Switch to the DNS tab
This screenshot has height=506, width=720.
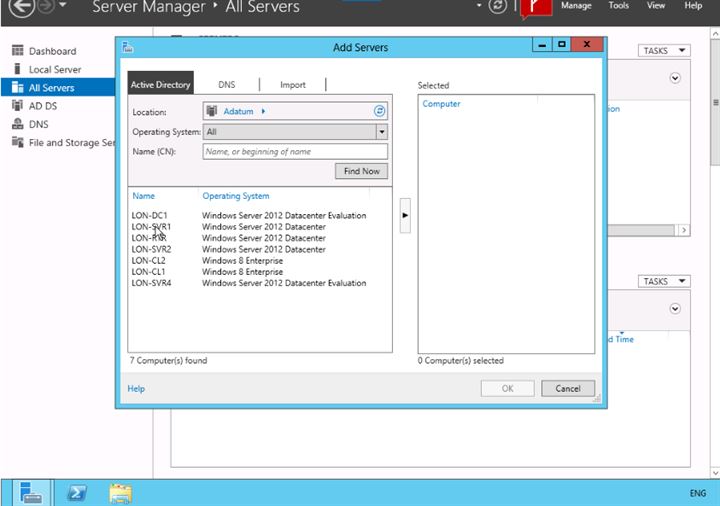coord(227,84)
